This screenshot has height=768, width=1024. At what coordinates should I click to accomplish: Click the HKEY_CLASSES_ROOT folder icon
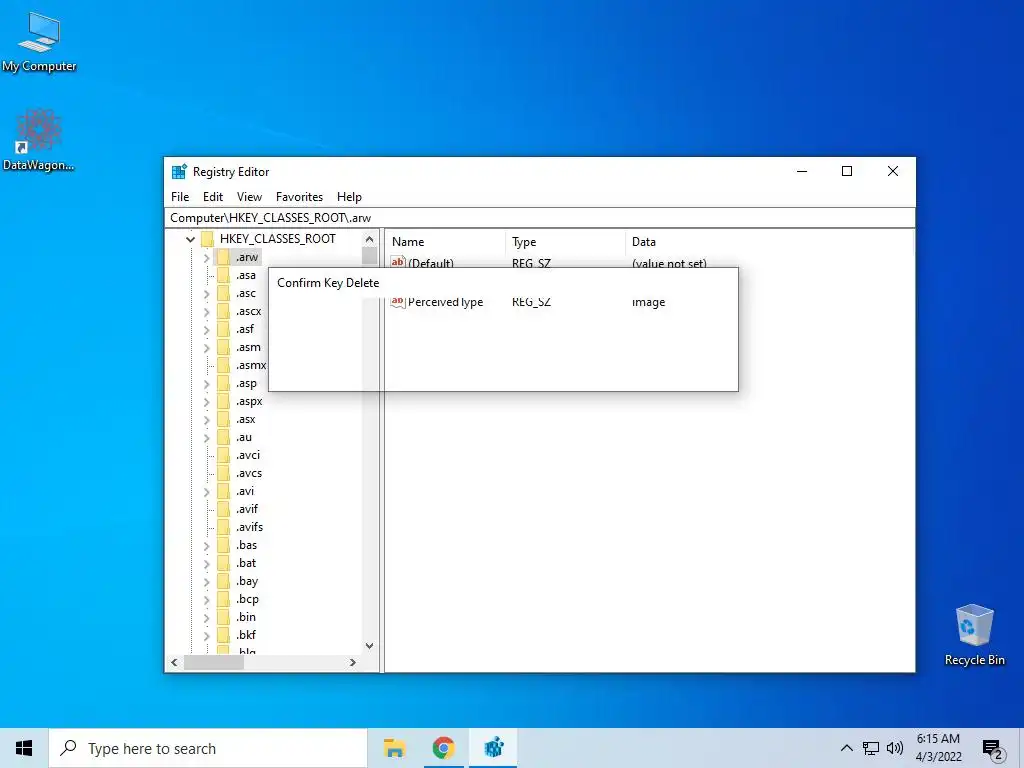208,239
